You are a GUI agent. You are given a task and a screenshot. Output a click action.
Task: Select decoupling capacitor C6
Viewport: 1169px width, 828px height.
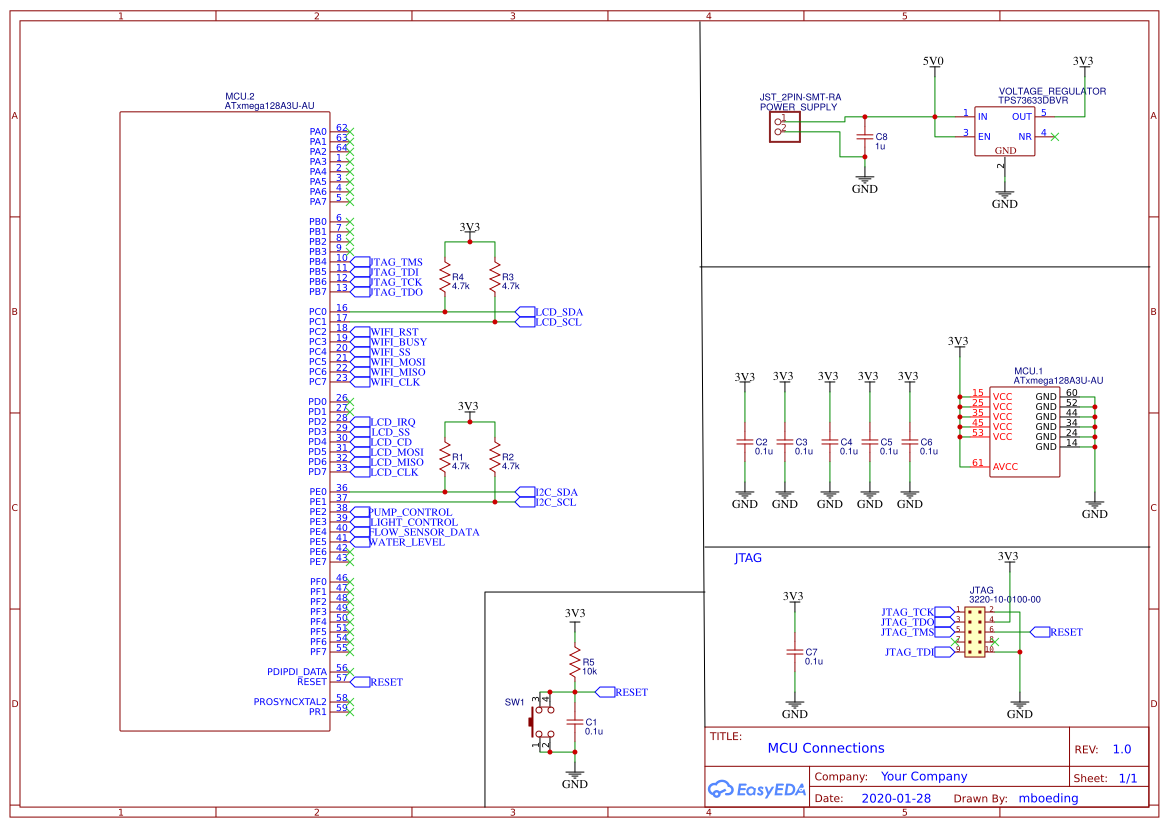pos(910,442)
